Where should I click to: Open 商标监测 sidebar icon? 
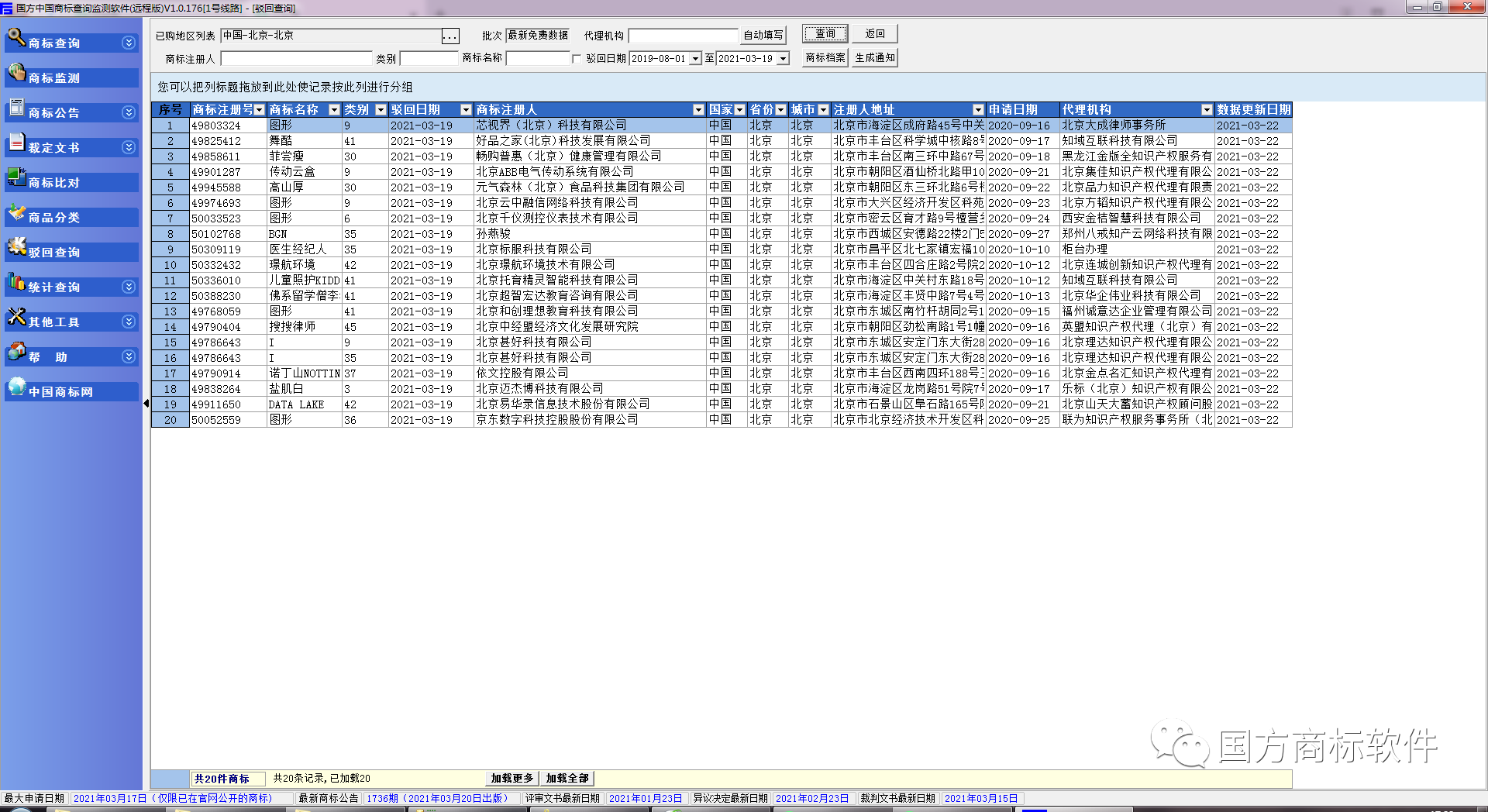pyautogui.click(x=16, y=73)
